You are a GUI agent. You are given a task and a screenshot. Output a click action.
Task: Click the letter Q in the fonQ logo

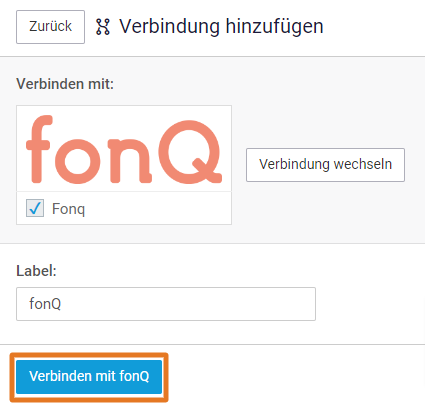(x=190, y=152)
